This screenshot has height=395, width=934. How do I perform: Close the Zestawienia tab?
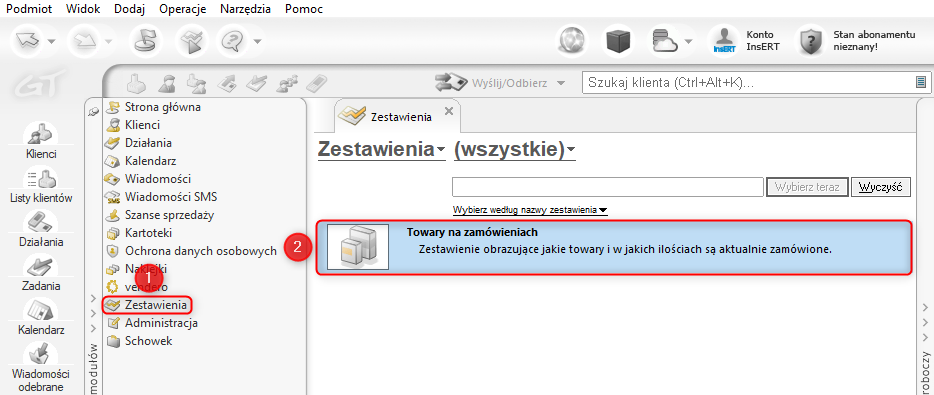449,111
